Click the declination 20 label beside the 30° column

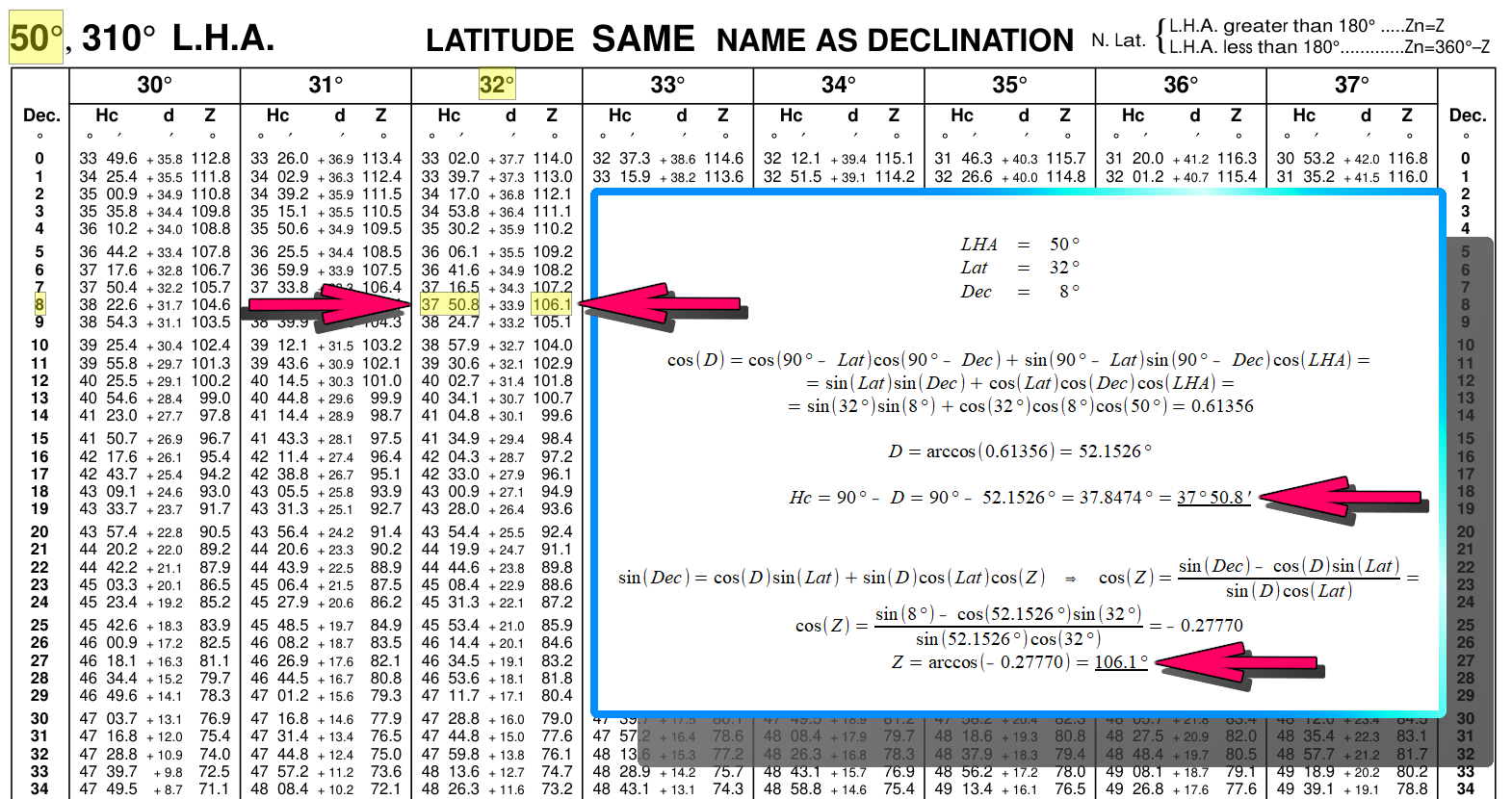coord(39,532)
